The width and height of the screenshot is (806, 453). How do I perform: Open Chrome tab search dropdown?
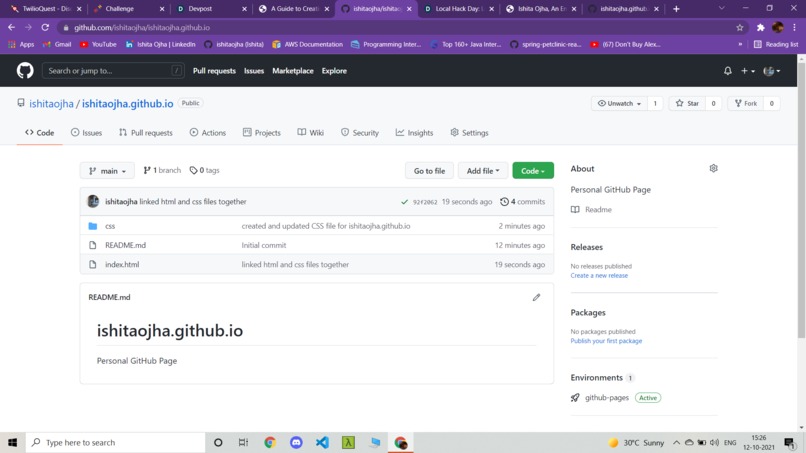click(x=721, y=8)
